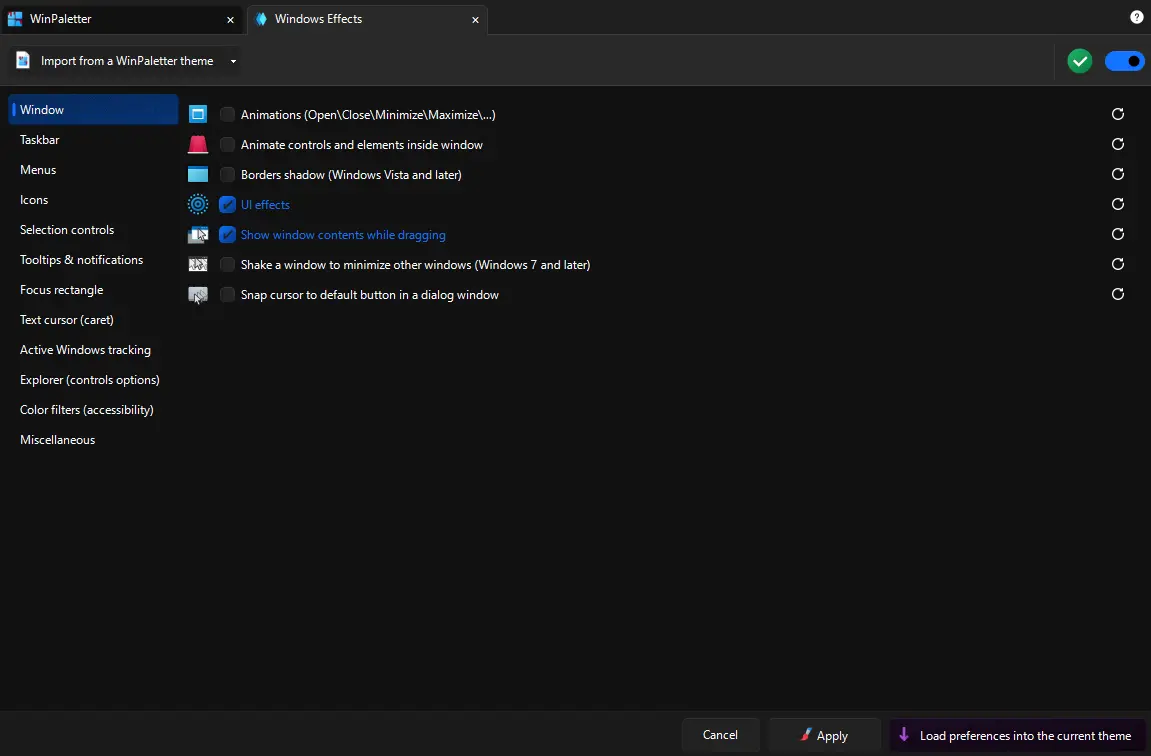The image size is (1151, 756).
Task: Open Tooltips & notifications category
Action: (93, 260)
